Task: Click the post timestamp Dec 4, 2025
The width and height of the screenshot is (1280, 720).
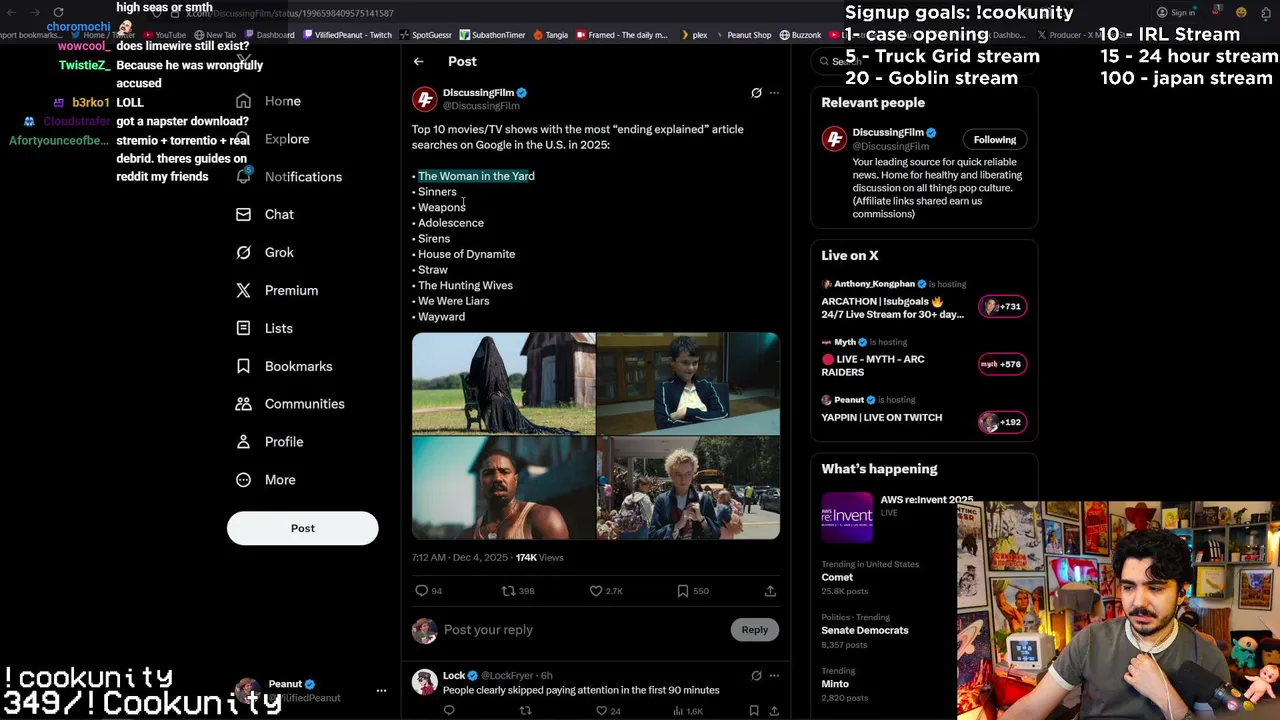Action: 460,558
